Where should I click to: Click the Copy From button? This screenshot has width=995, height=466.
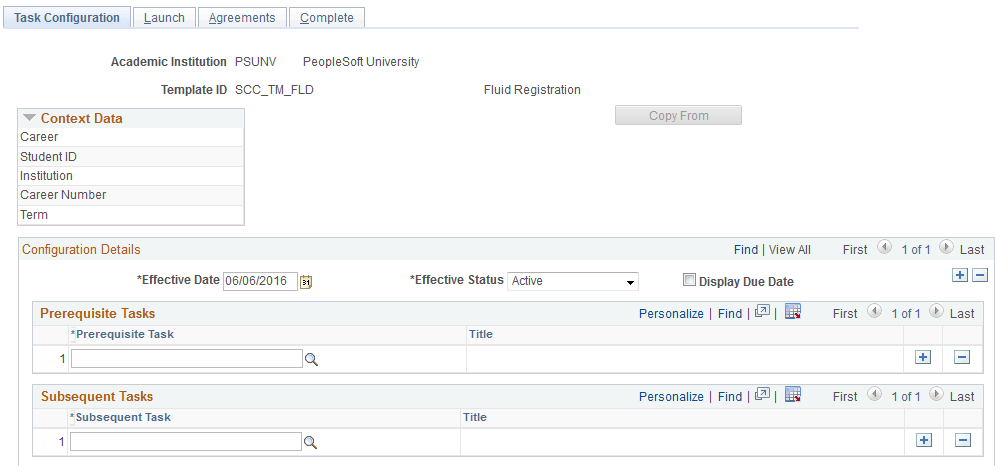tap(678, 116)
